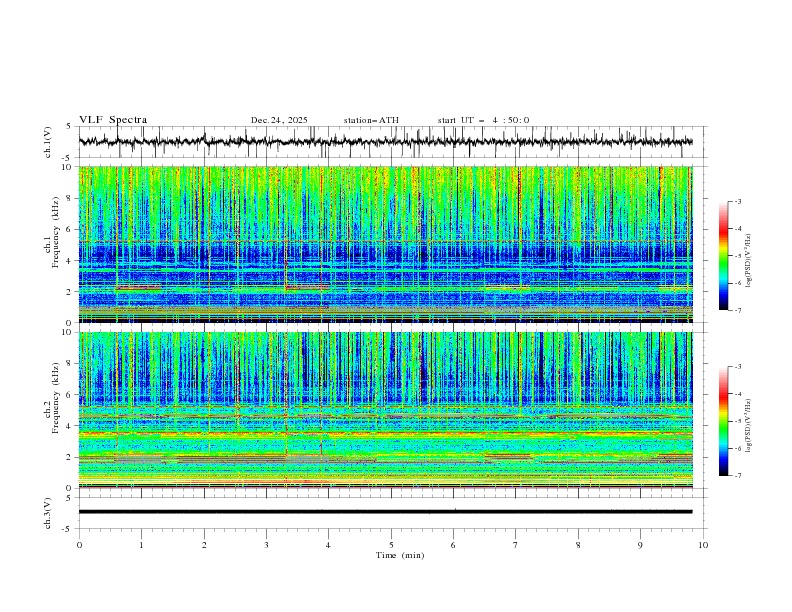The height and width of the screenshot is (612, 792).
Task: Select the date text "Dec.24, 2025"
Action: pos(279,120)
